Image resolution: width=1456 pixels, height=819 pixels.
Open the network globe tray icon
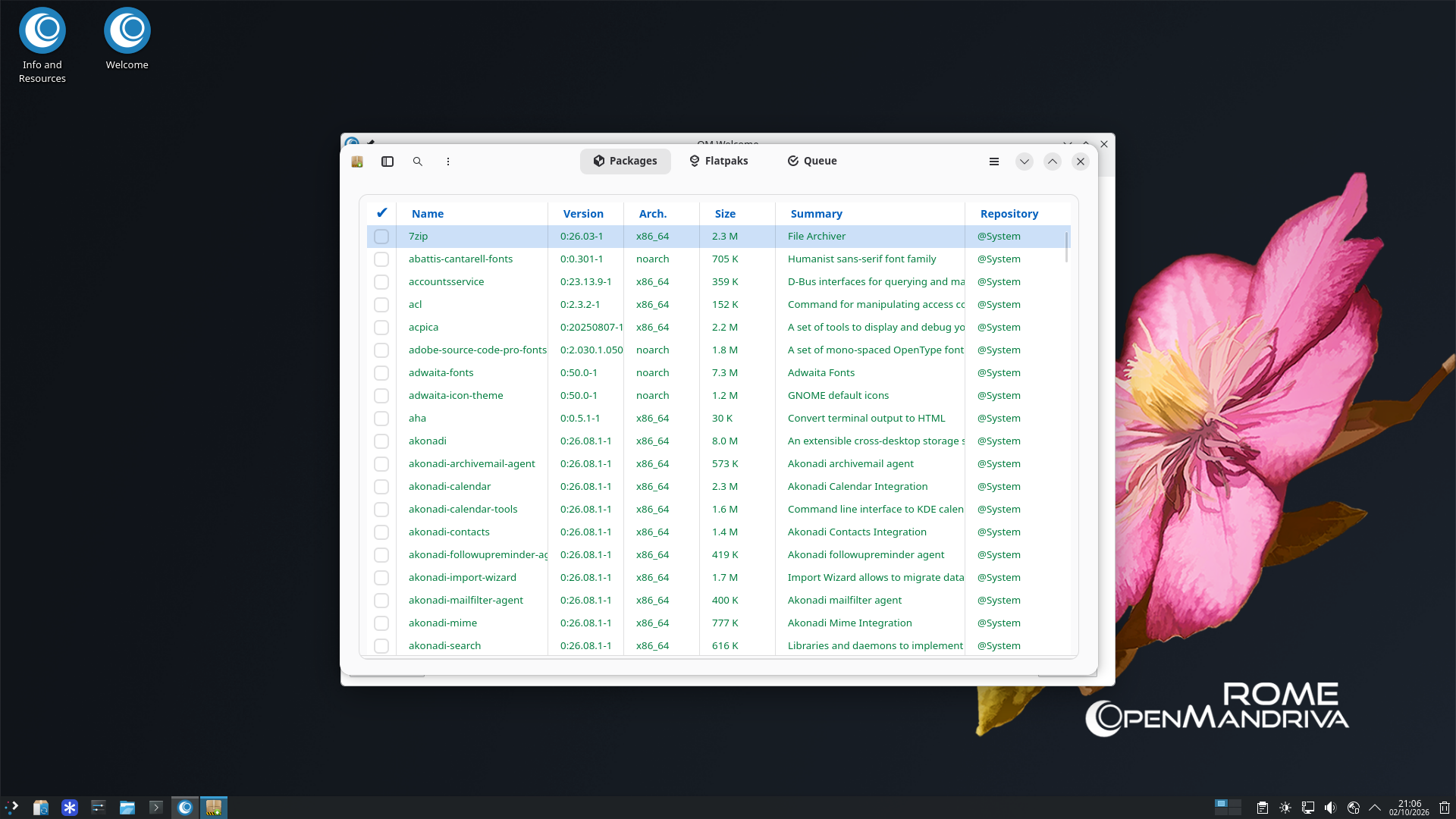[1354, 808]
